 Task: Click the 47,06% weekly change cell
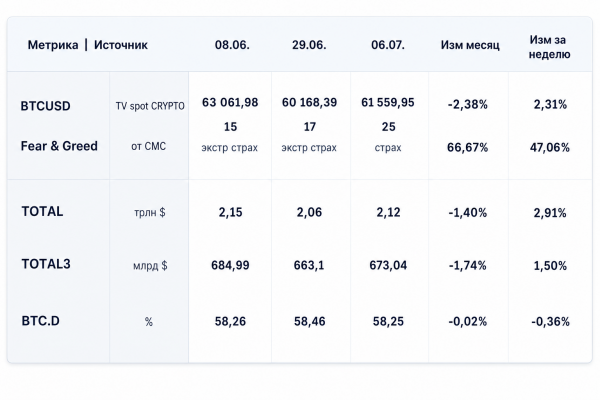[x=550, y=147]
